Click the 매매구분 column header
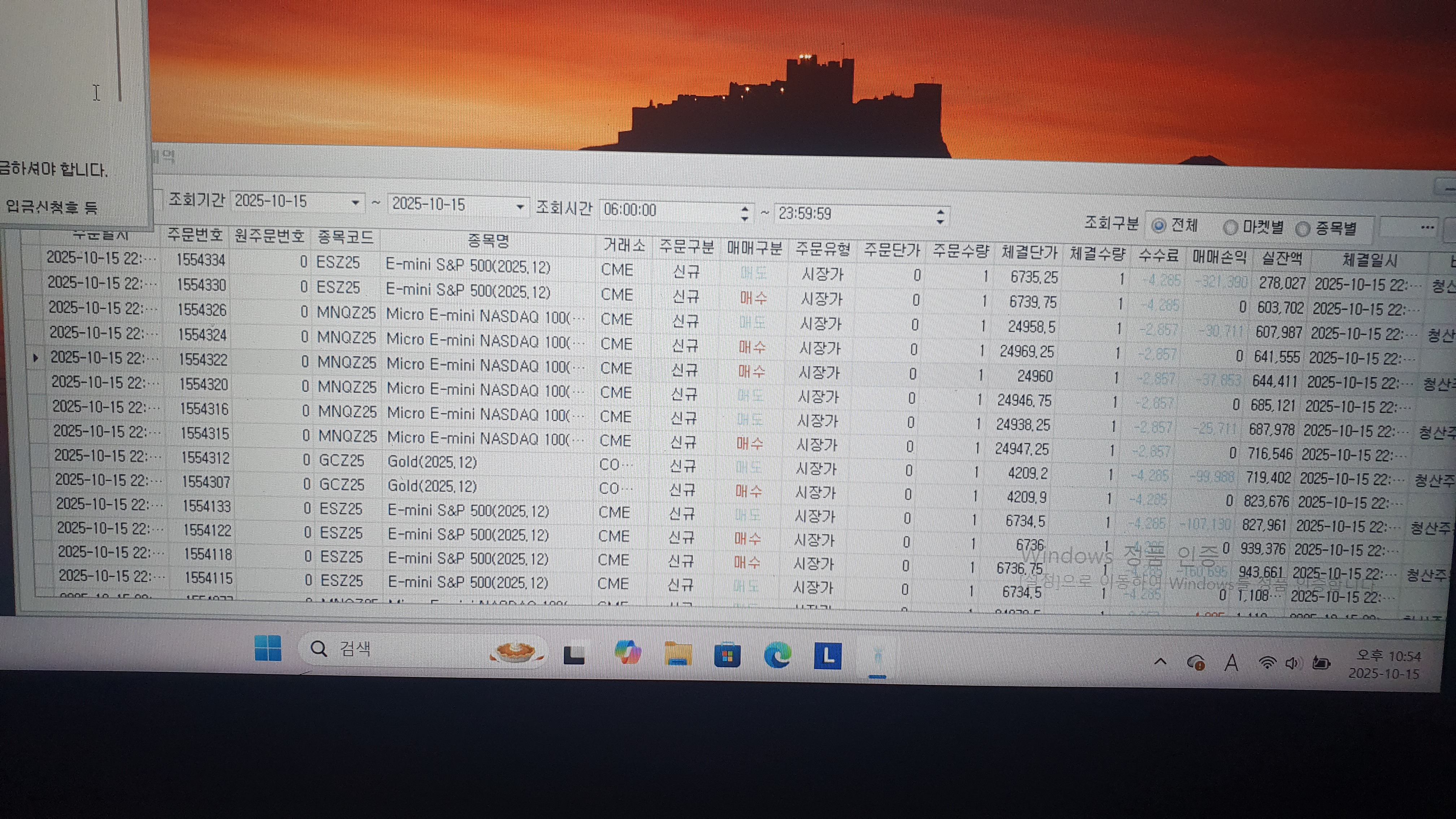This screenshot has height=819, width=1456. (755, 248)
